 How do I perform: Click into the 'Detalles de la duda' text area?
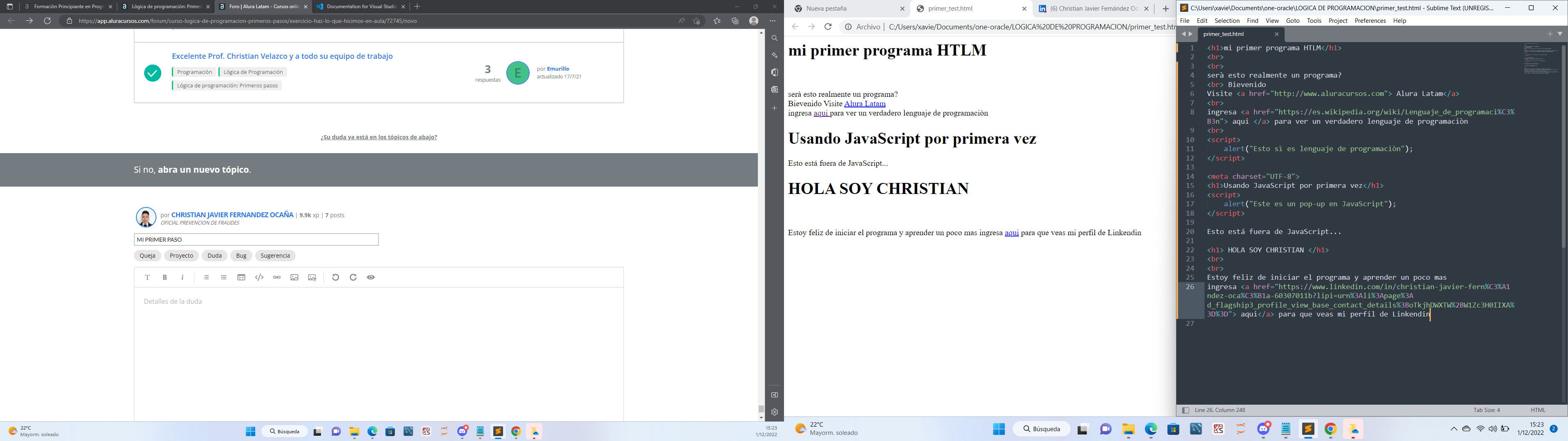click(379, 353)
